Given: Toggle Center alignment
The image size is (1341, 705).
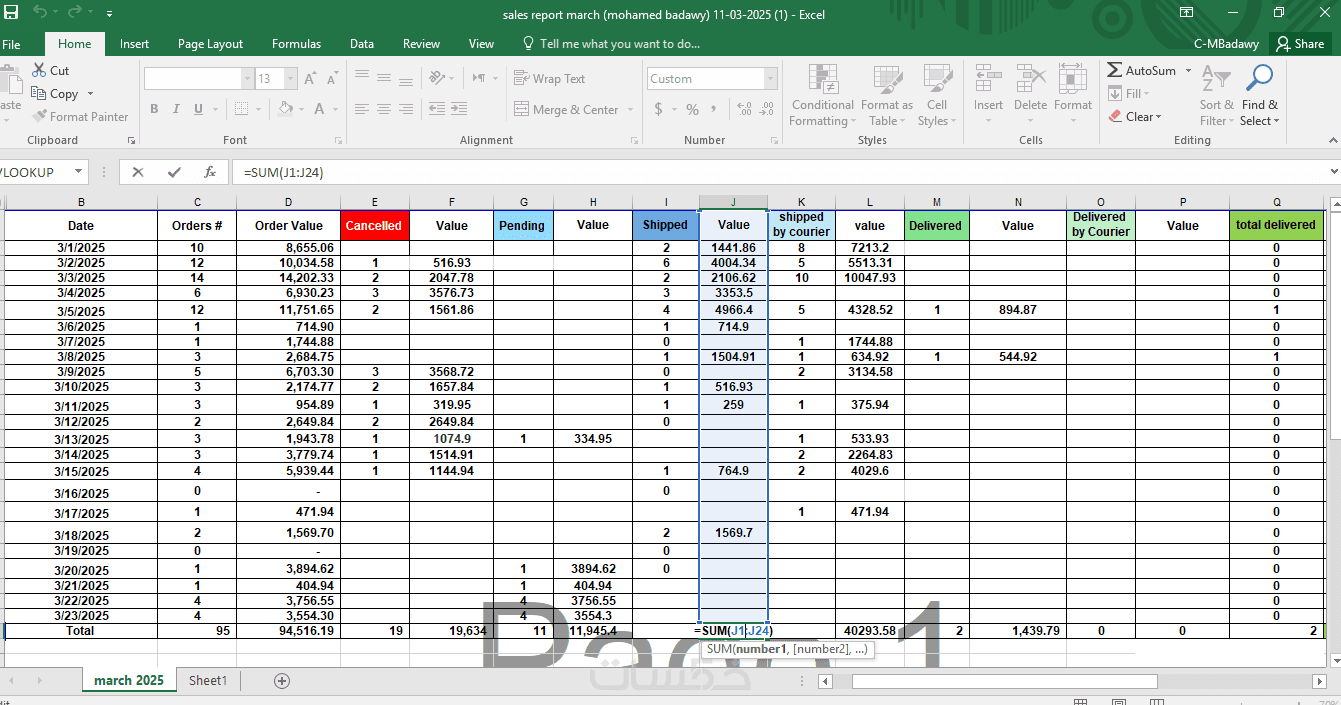Looking at the screenshot, I should pyautogui.click(x=383, y=109).
